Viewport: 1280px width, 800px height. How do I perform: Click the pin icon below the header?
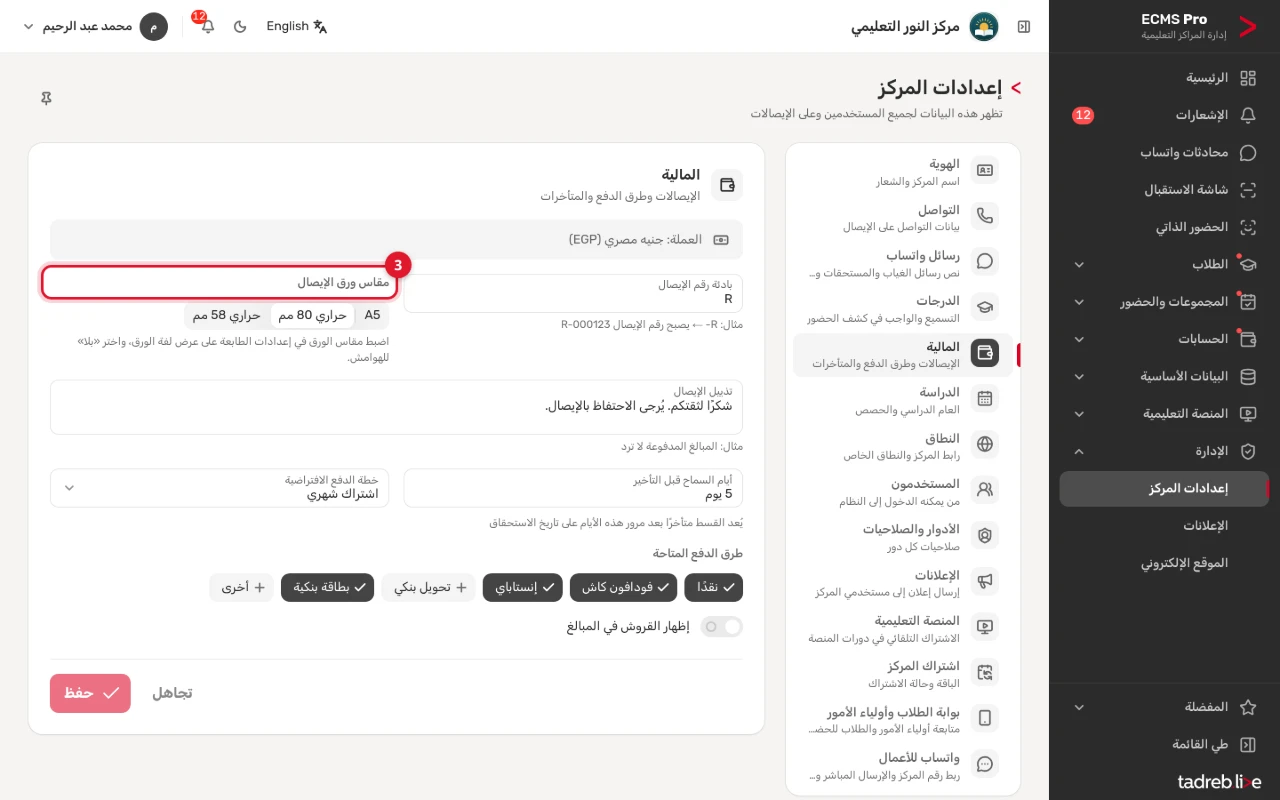[x=46, y=98]
